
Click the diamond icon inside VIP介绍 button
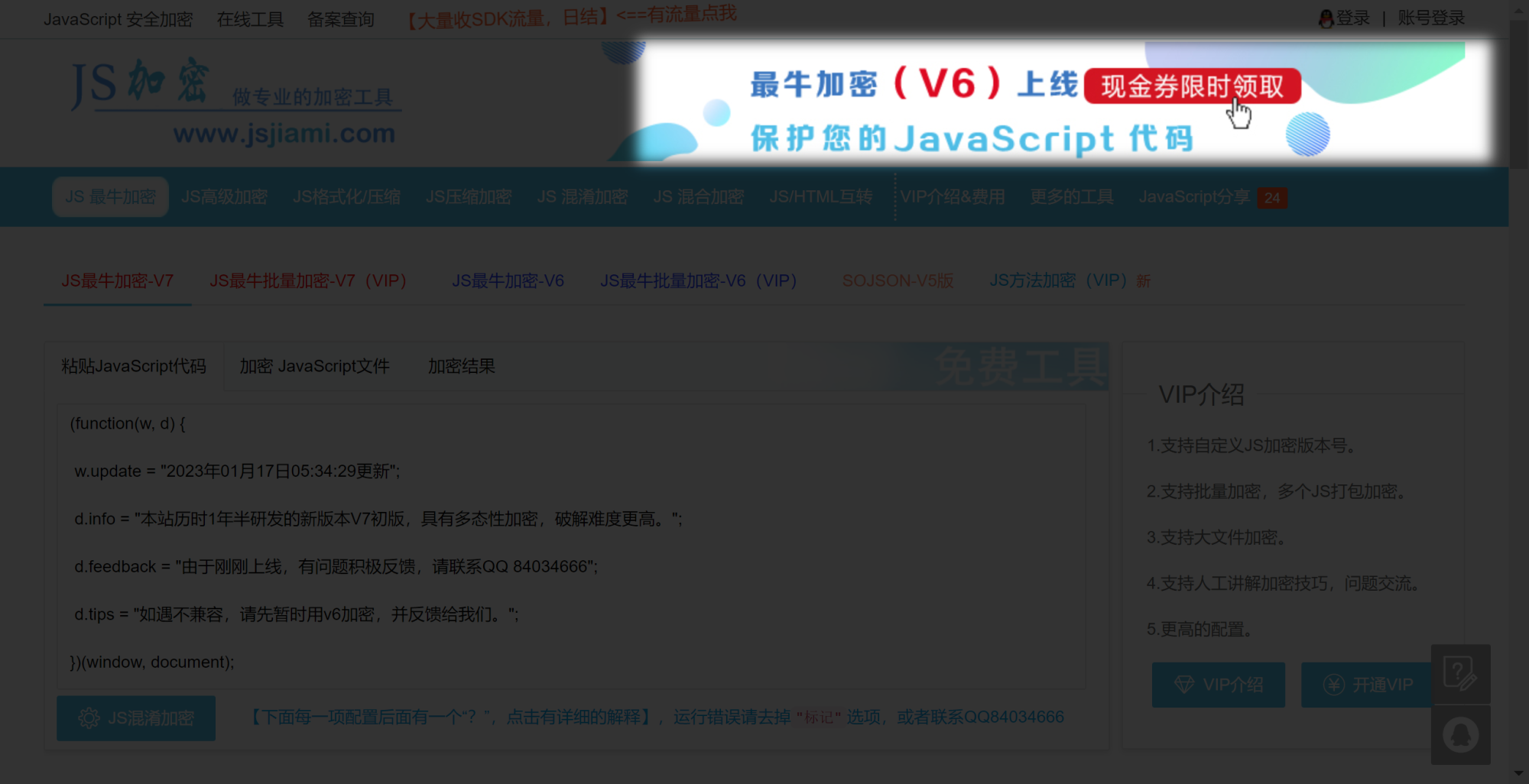[x=1185, y=685]
